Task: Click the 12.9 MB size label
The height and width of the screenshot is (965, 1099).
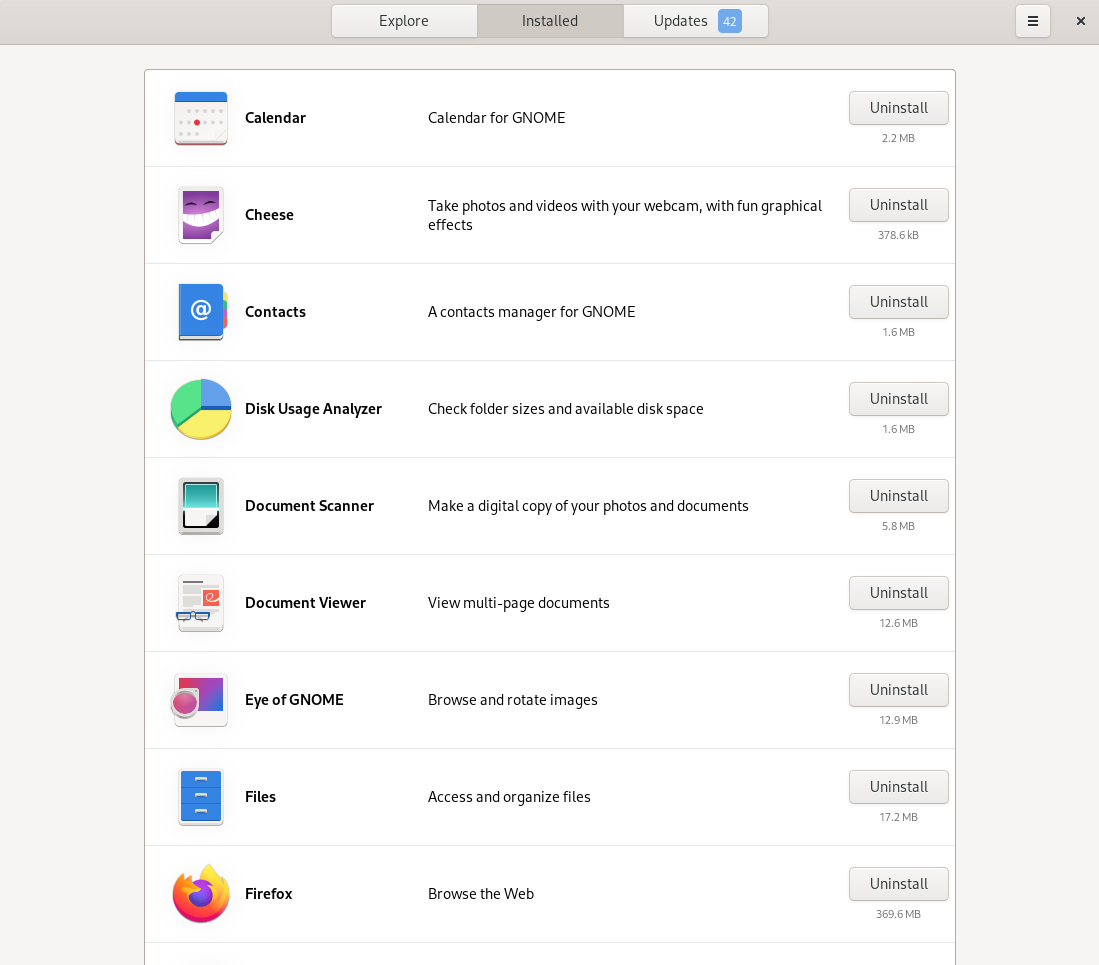Action: 898,720
